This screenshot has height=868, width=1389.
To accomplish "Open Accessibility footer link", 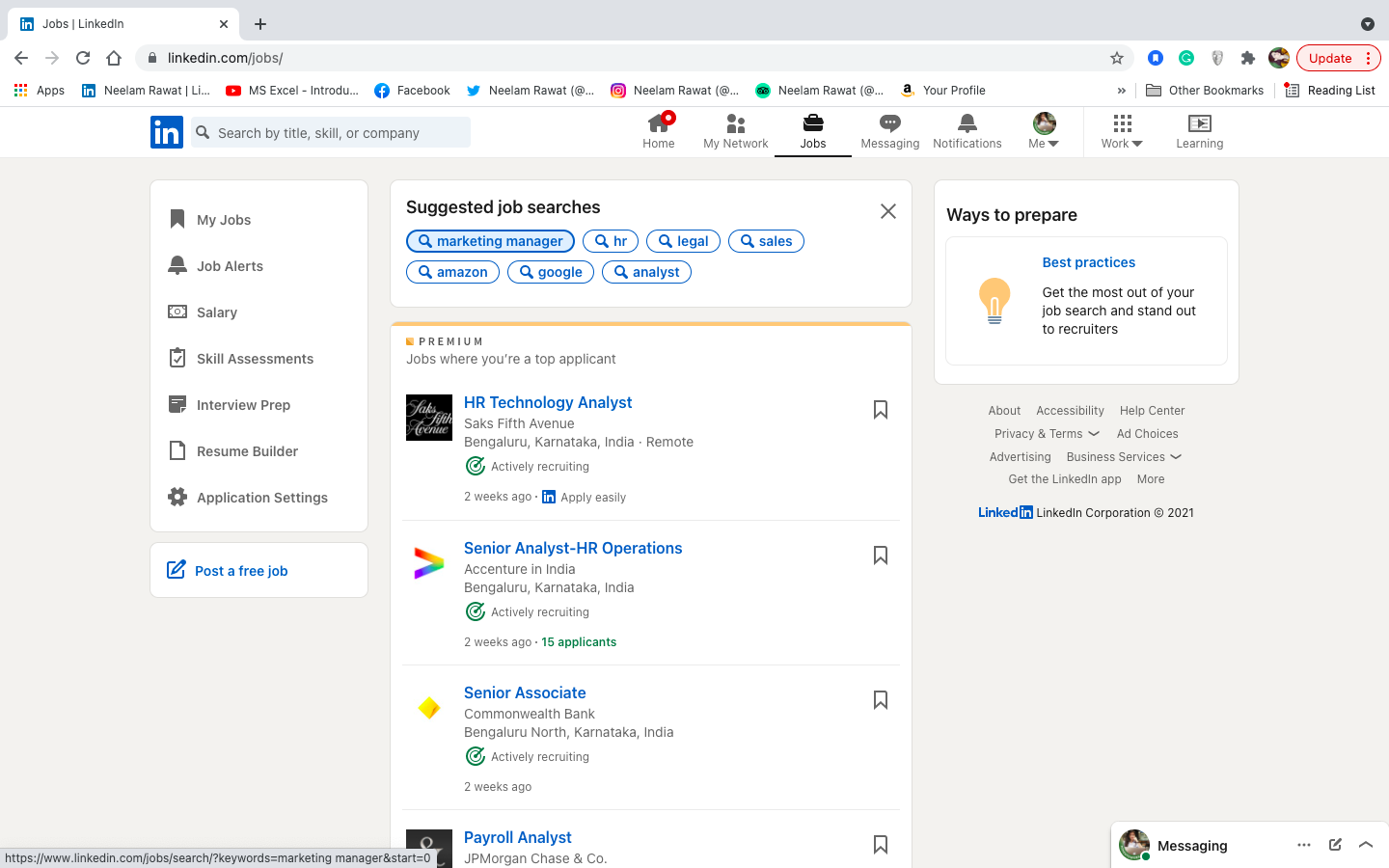I will point(1070,411).
